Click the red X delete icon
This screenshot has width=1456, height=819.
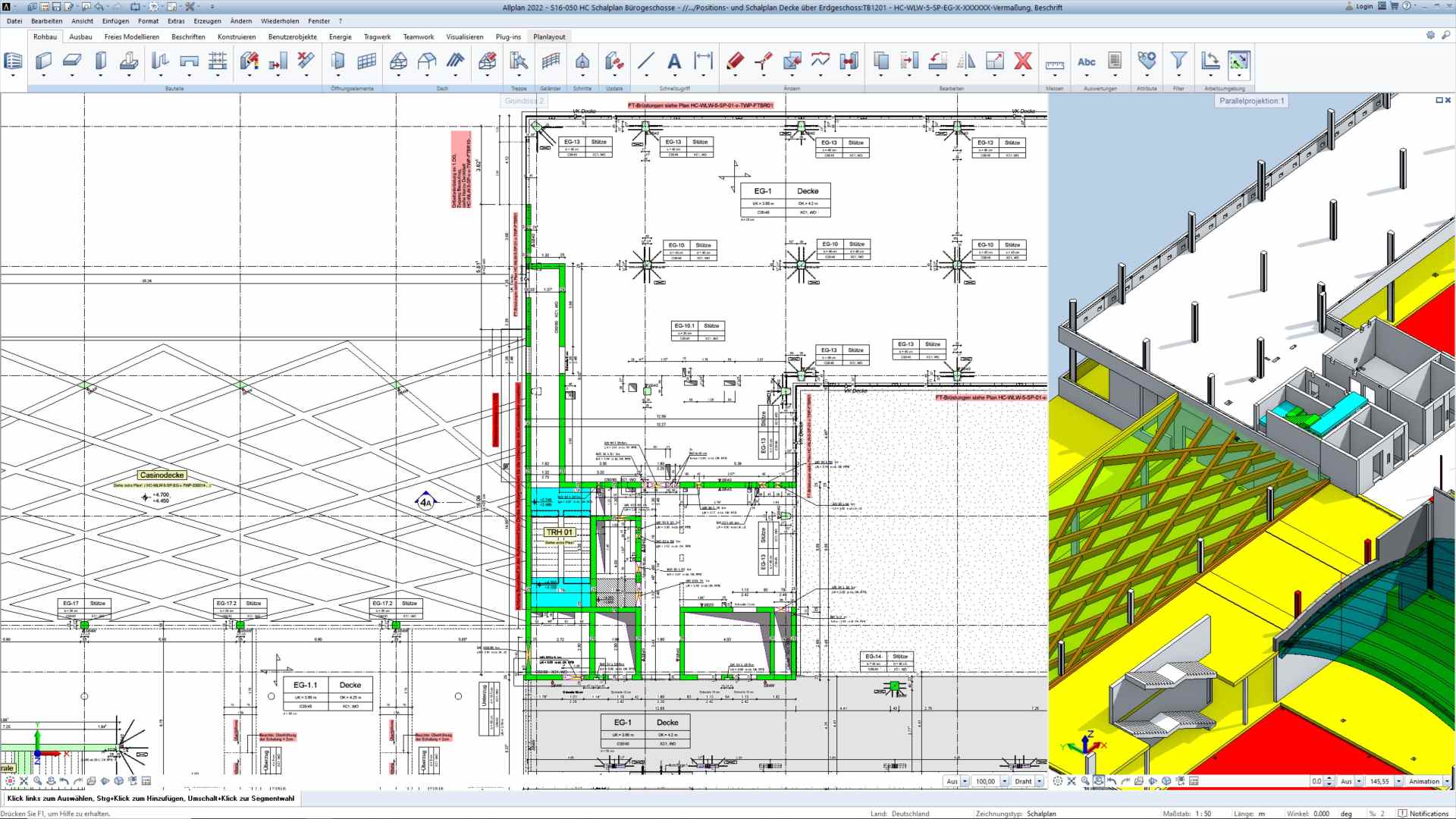tap(1023, 61)
